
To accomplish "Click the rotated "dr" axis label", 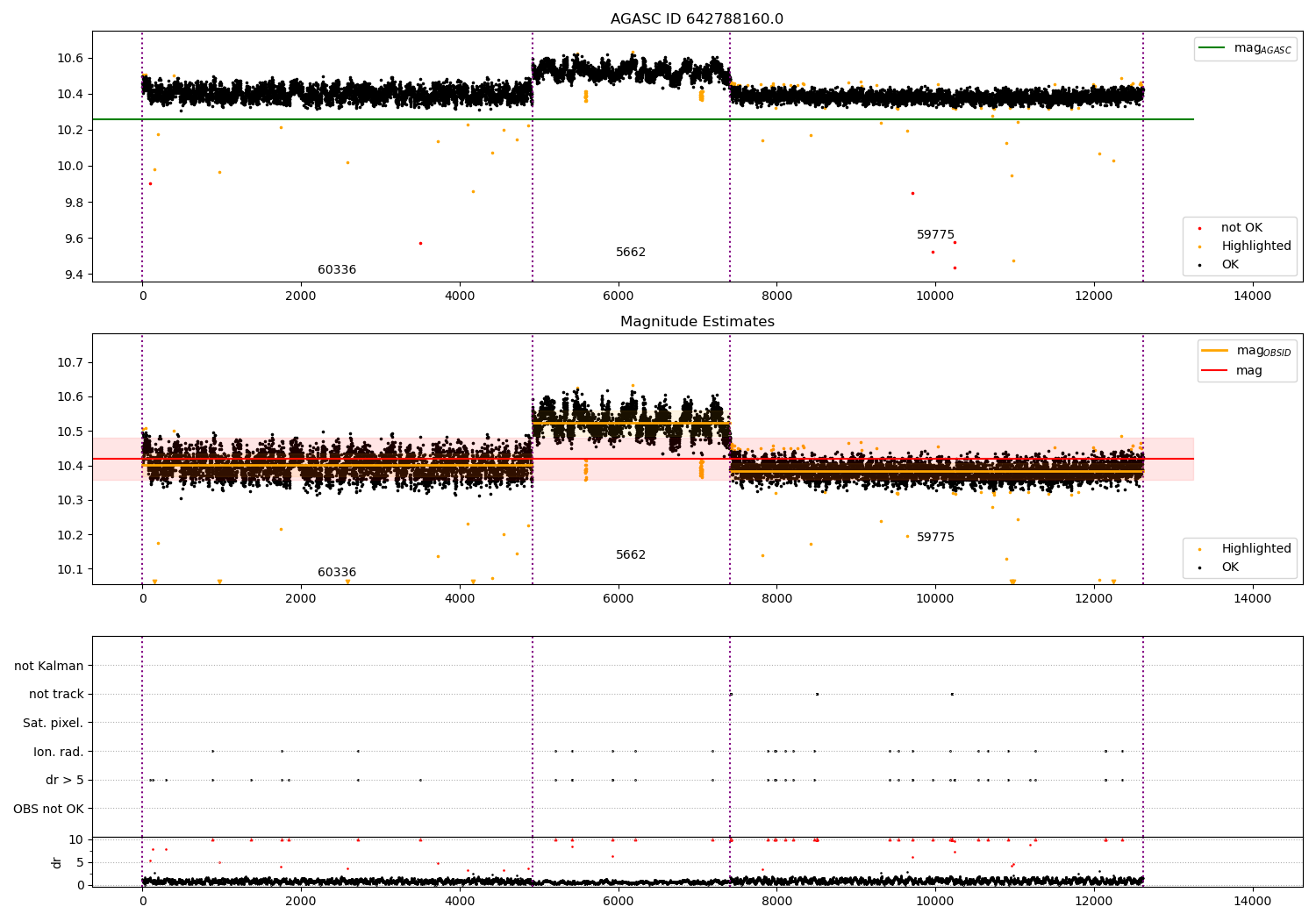I will coord(57,862).
